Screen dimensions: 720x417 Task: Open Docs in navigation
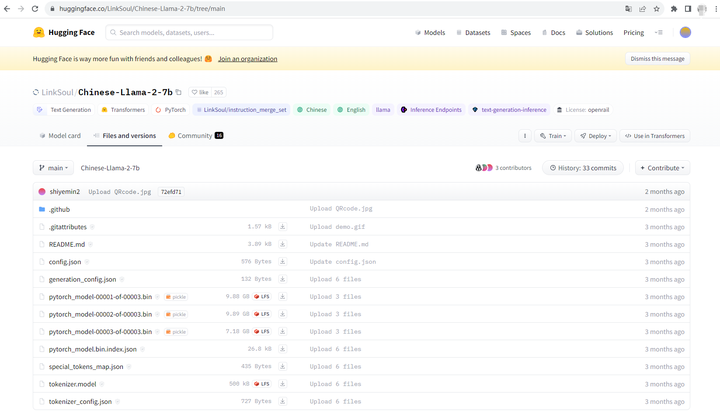click(554, 33)
